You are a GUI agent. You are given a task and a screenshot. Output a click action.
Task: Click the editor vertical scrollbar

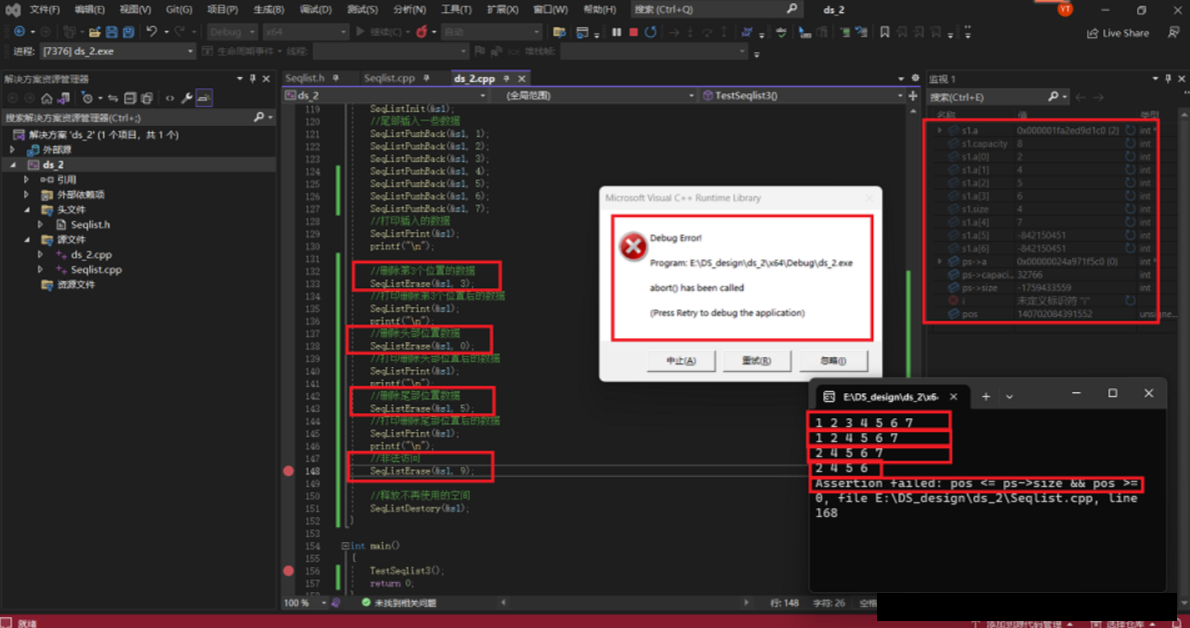[913, 349]
